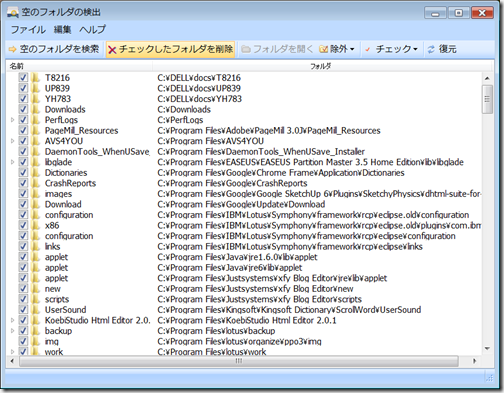Click the CrashReports folder icon
Screen dimensions: 504x393
pyautogui.click(x=36, y=183)
